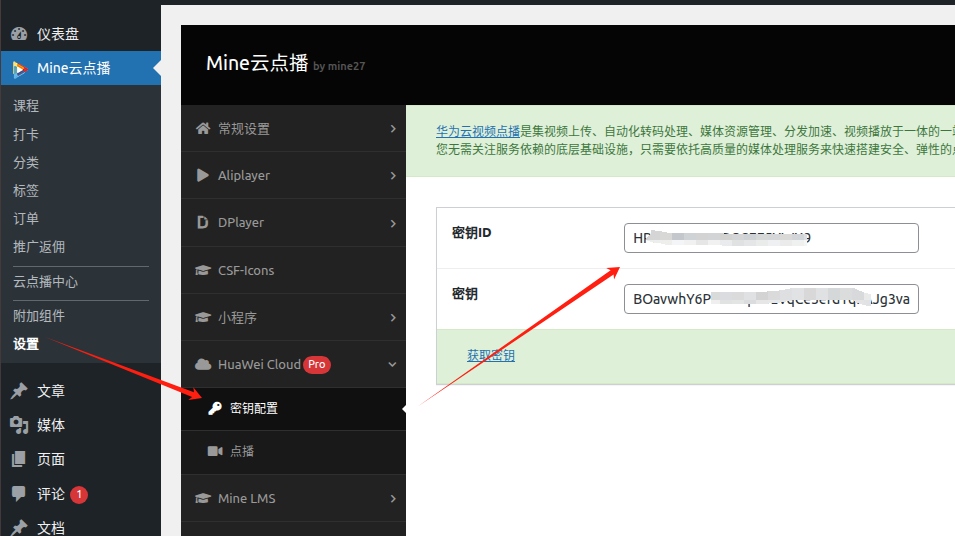Click the Mine云点播 play logo icon
The height and width of the screenshot is (536, 955).
pos(19,69)
